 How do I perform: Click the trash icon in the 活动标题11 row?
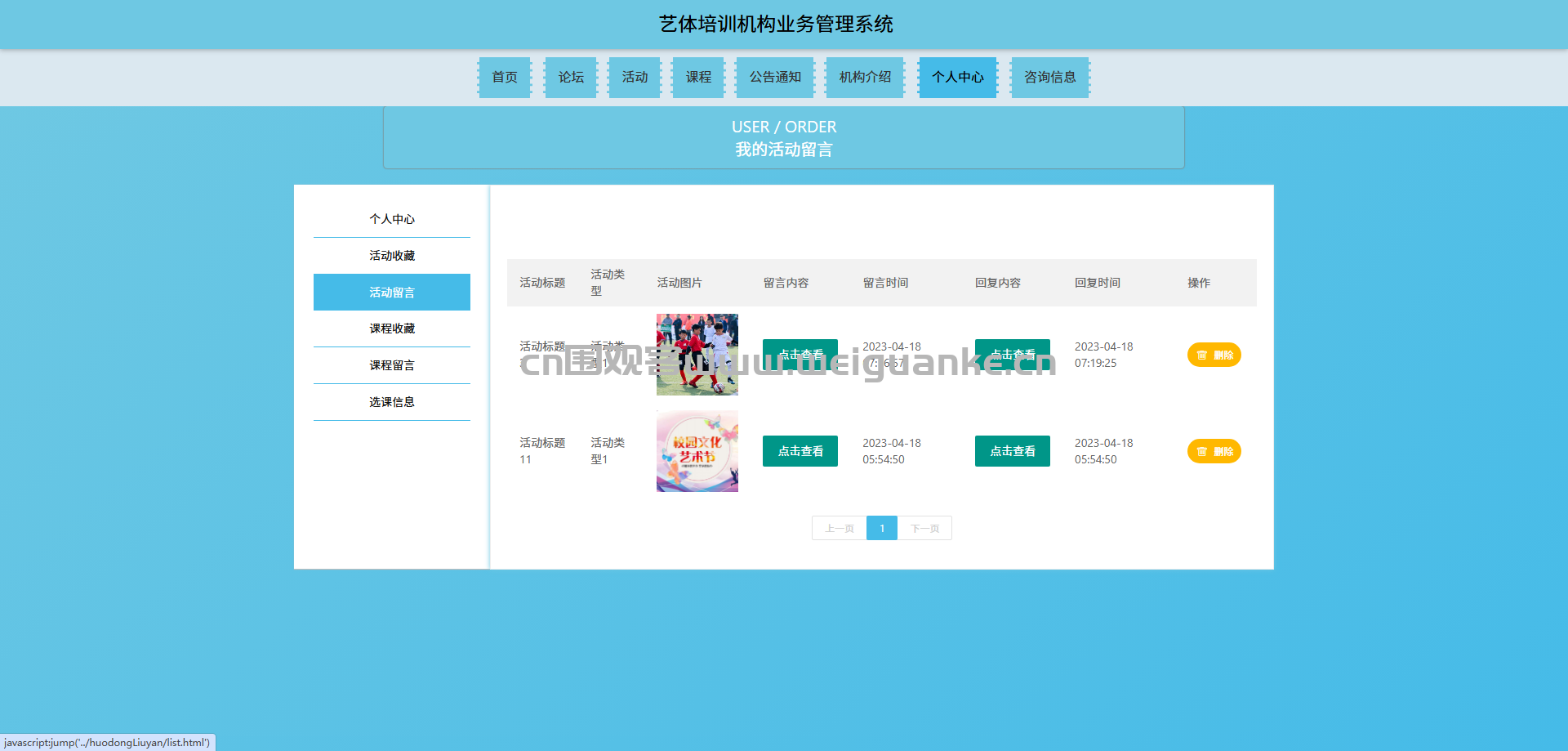pos(1201,451)
